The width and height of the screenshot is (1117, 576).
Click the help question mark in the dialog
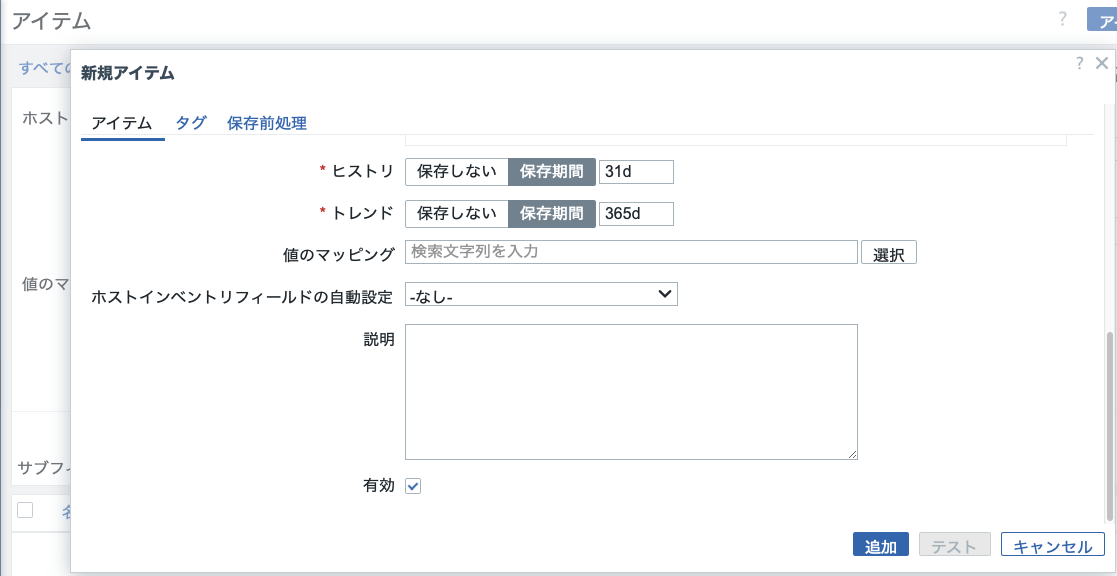[1080, 62]
